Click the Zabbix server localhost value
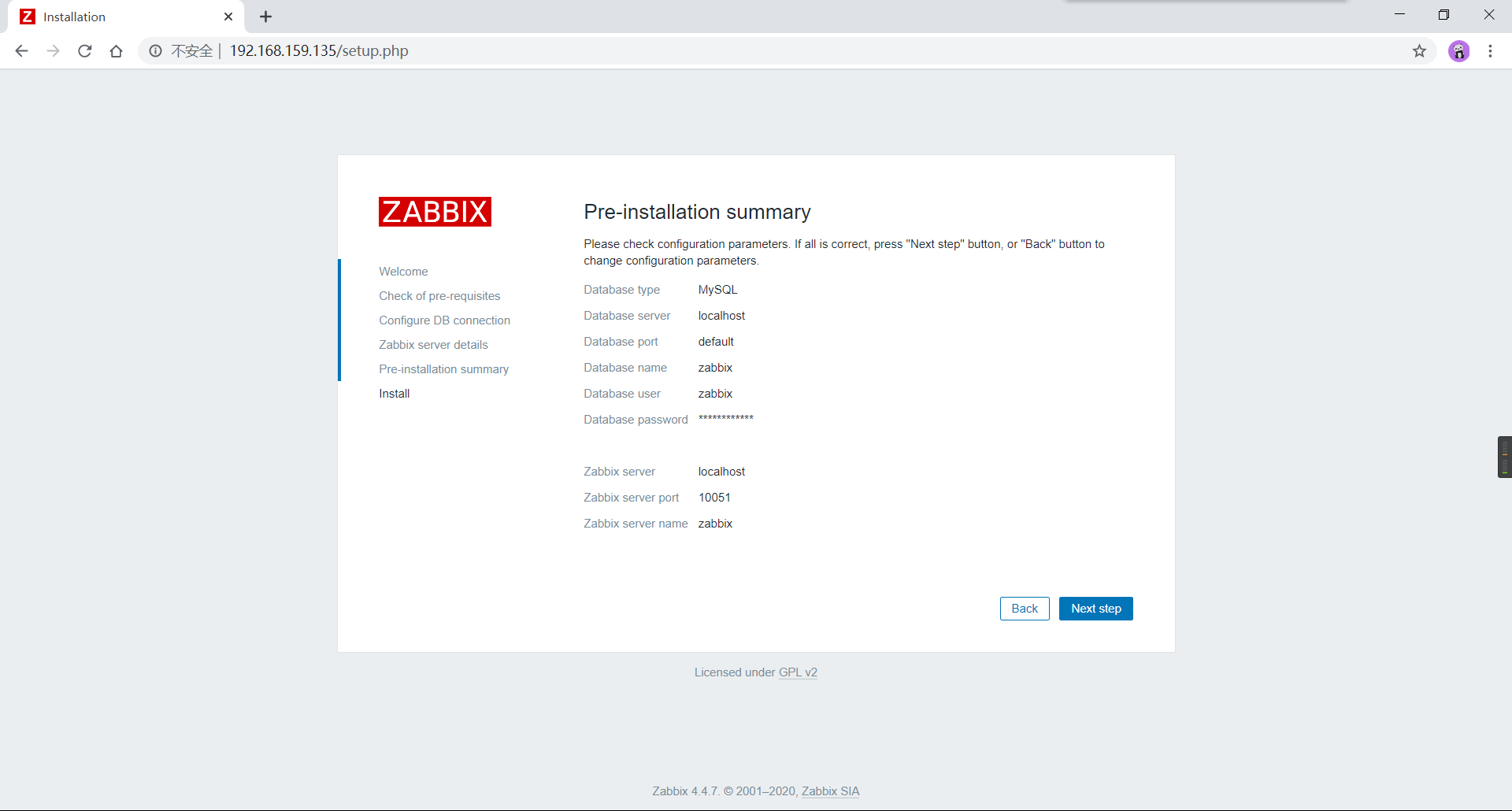The height and width of the screenshot is (811, 1512). coord(721,472)
